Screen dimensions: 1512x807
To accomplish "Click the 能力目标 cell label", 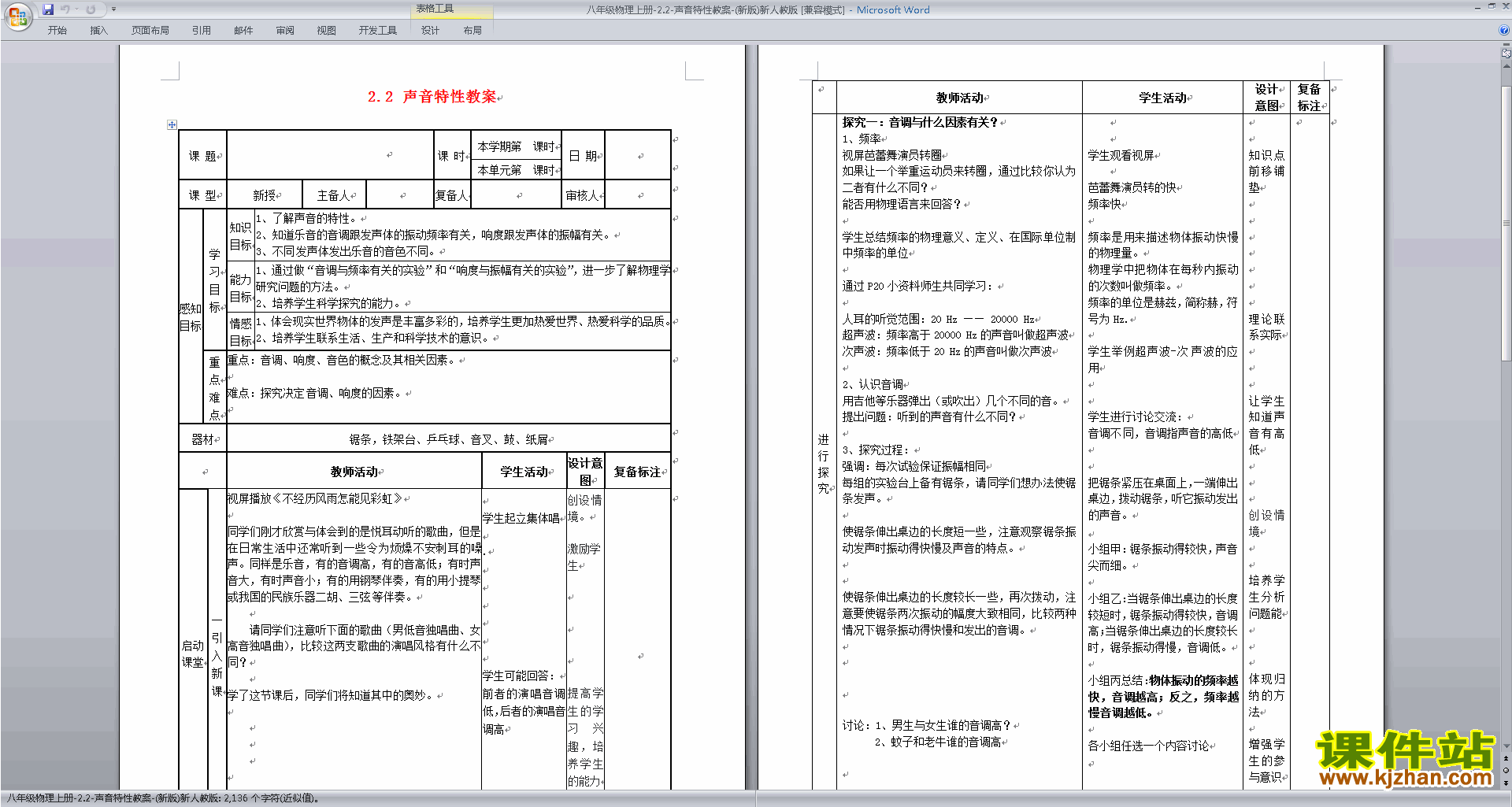I will point(240,288).
